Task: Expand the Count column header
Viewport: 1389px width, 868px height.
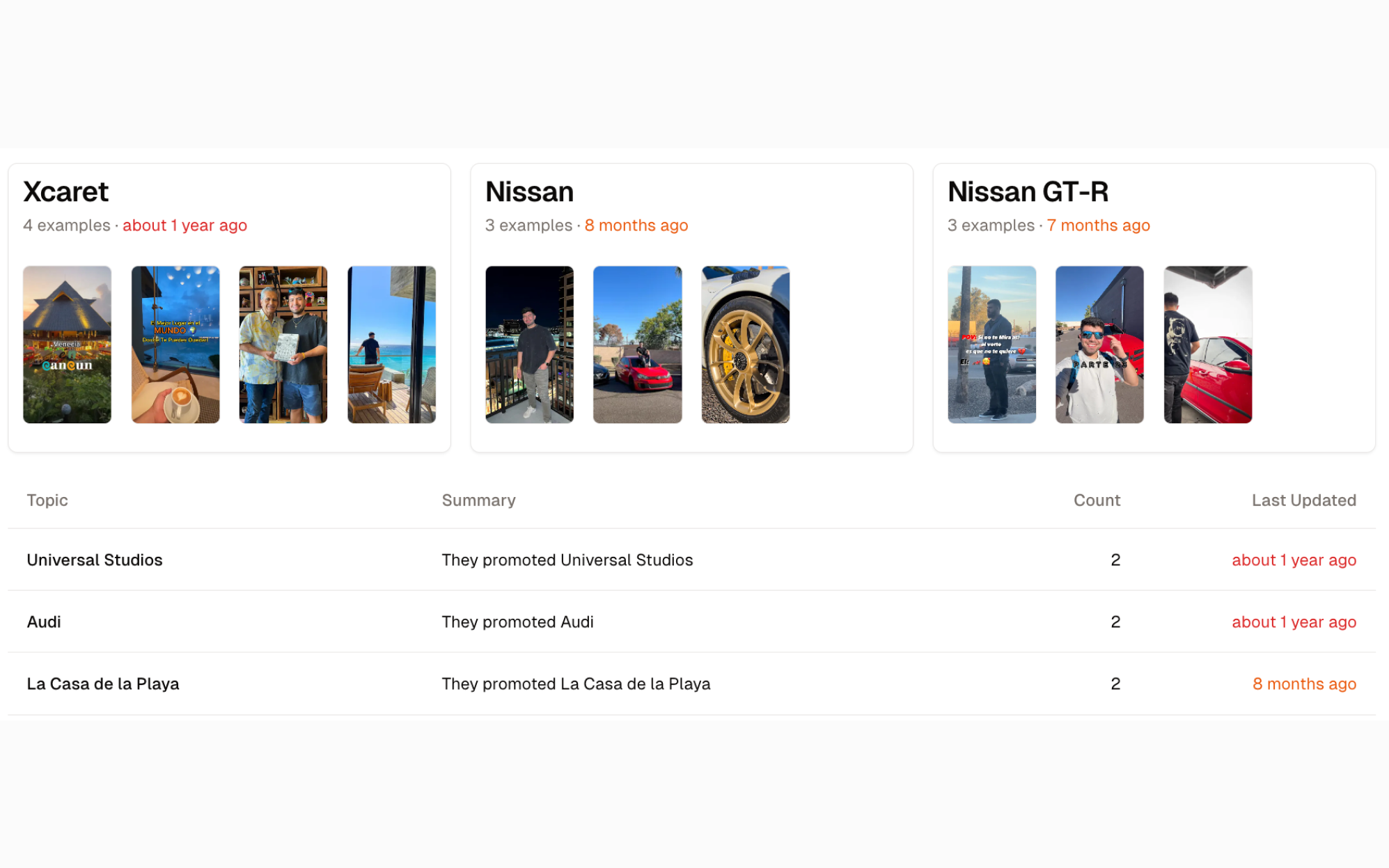Action: point(1097,500)
